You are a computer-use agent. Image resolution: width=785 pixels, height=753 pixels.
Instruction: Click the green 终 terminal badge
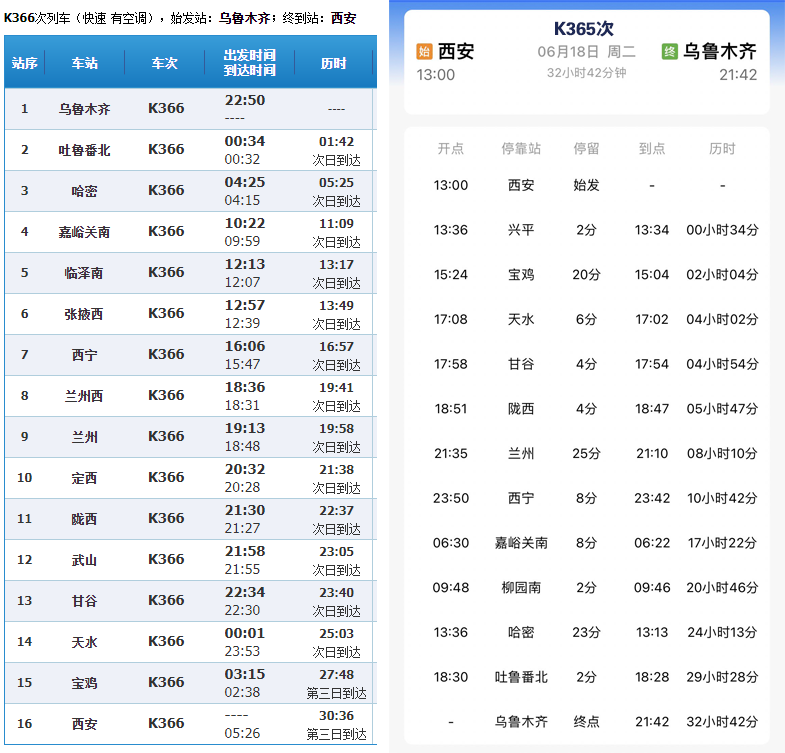point(669,51)
